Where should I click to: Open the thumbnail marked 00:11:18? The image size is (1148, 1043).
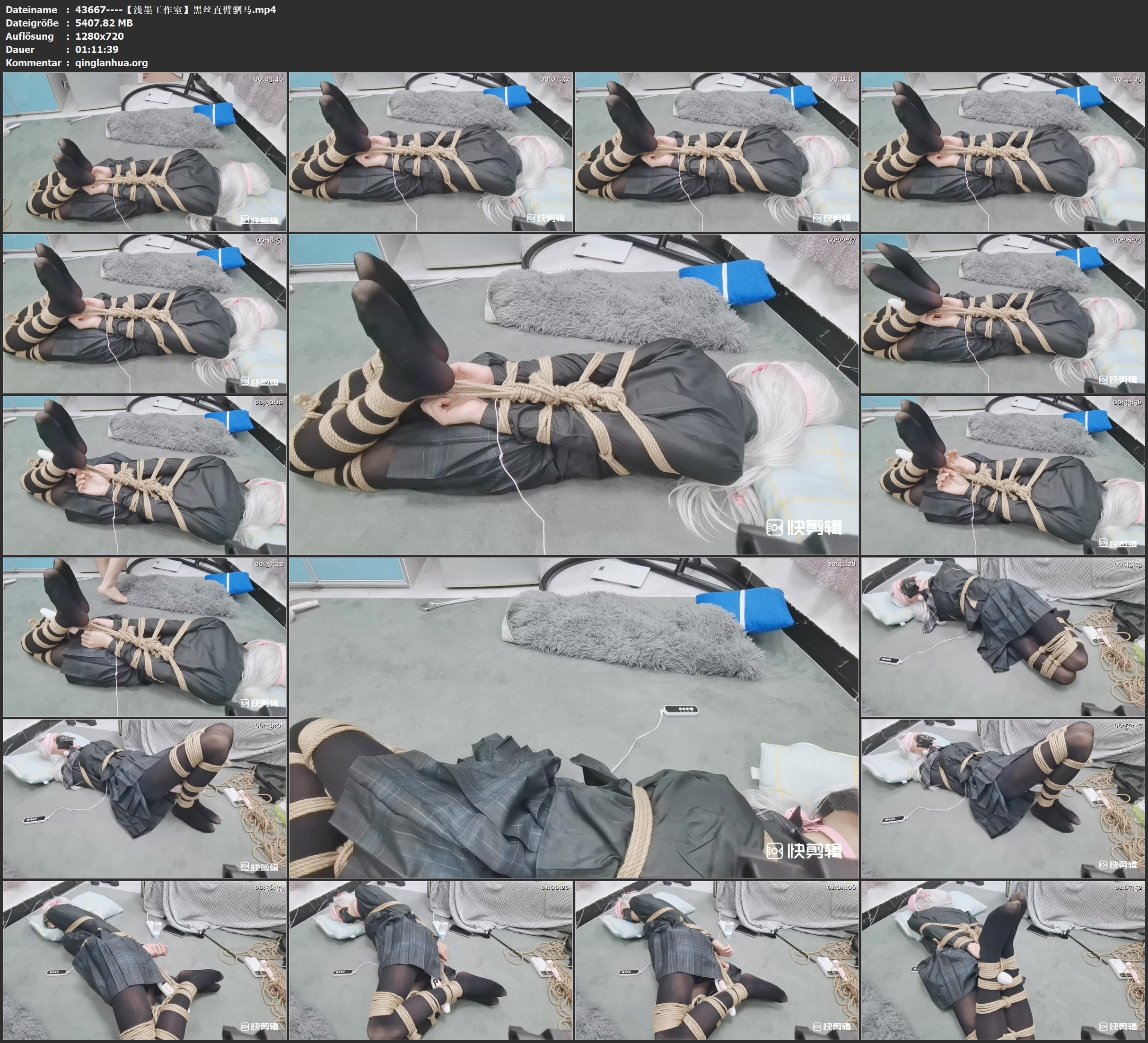(x=716, y=151)
